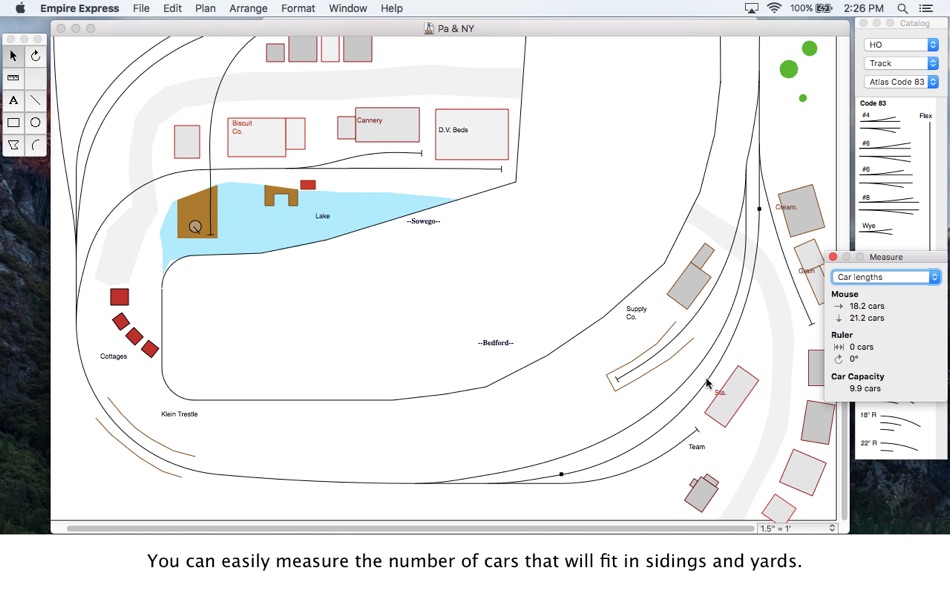The width and height of the screenshot is (950, 594).
Task: Click the Lake label on the plan
Action: tap(322, 216)
